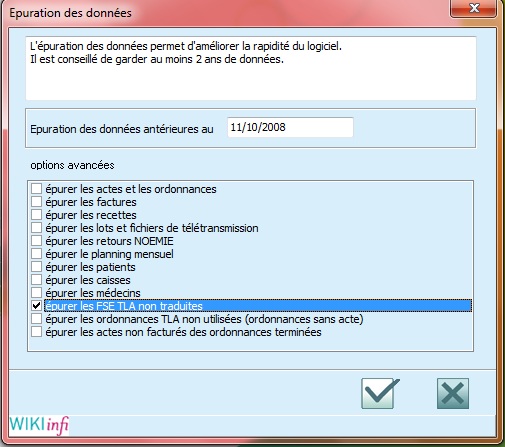Enable épurer les caisses option

tap(36, 280)
